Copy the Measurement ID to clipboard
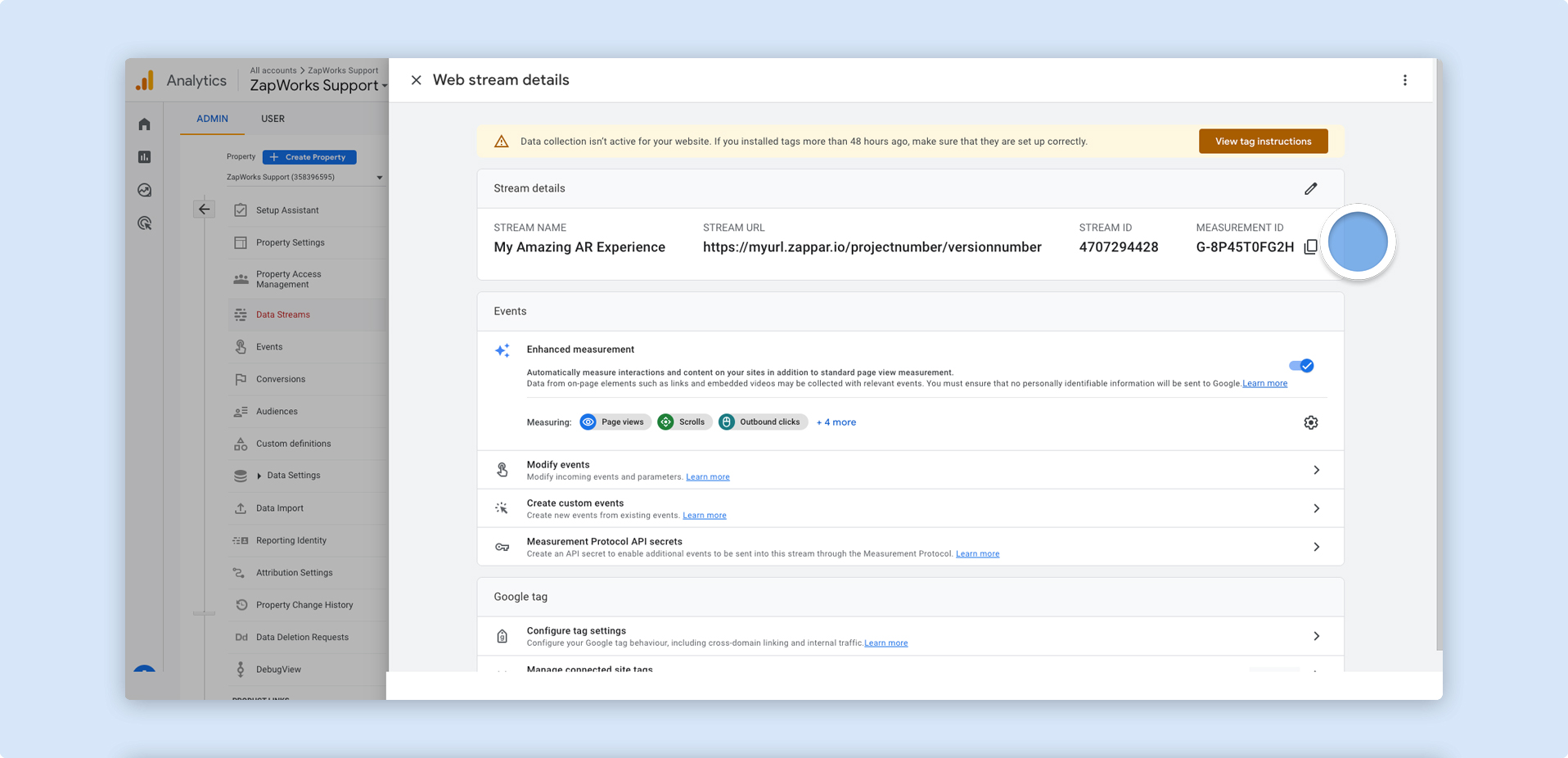The width and height of the screenshot is (1568, 758). point(1310,246)
